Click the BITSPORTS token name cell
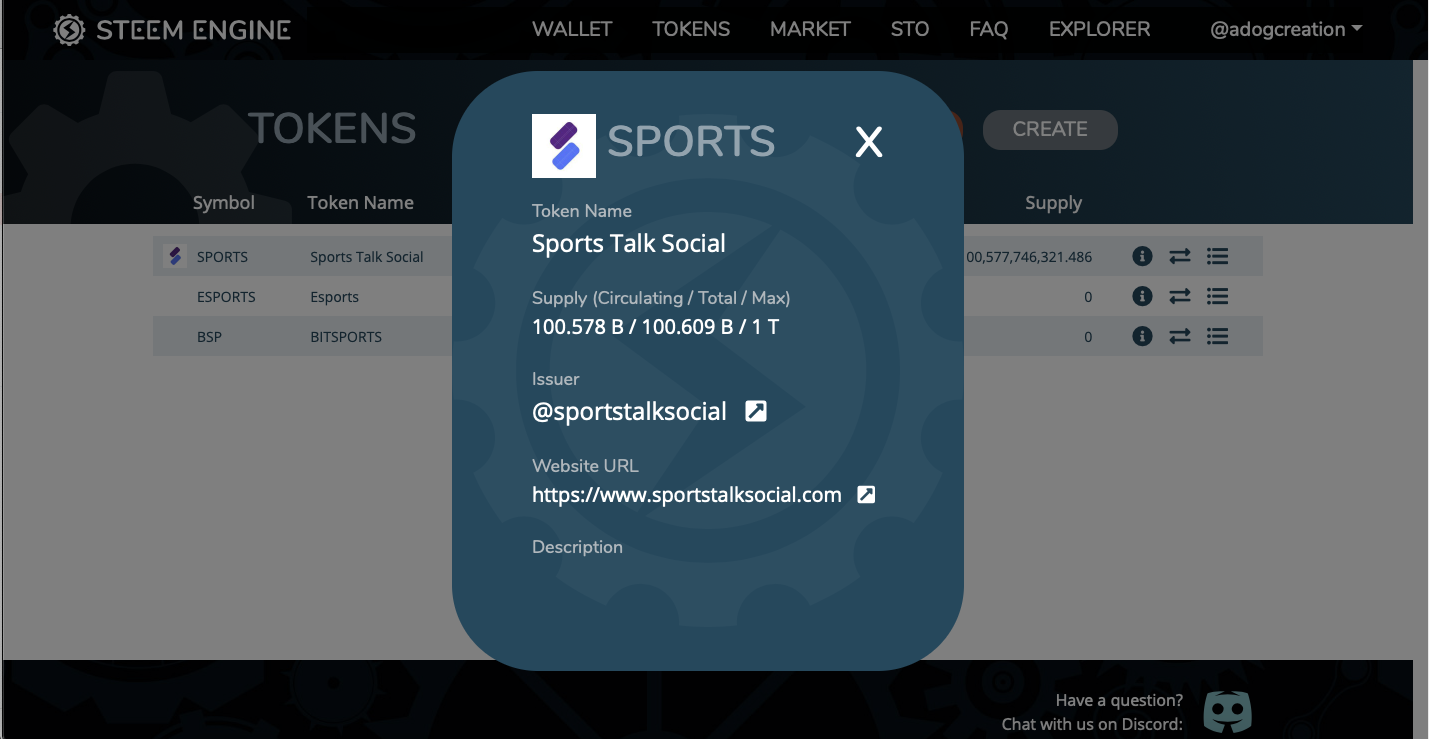This screenshot has width=1429, height=739. pos(346,337)
